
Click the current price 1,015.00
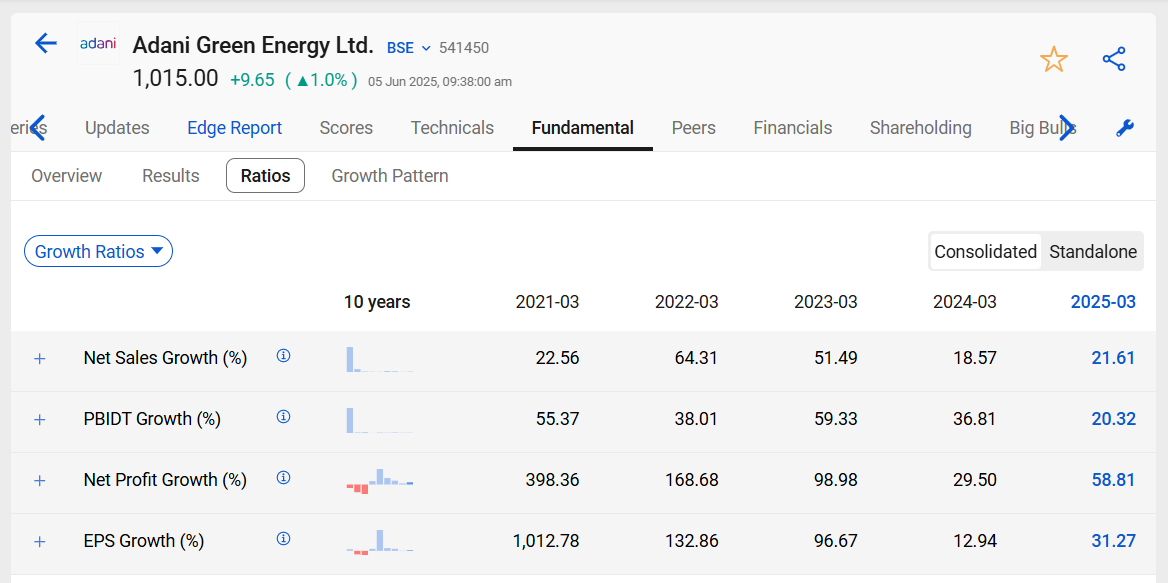click(x=176, y=78)
